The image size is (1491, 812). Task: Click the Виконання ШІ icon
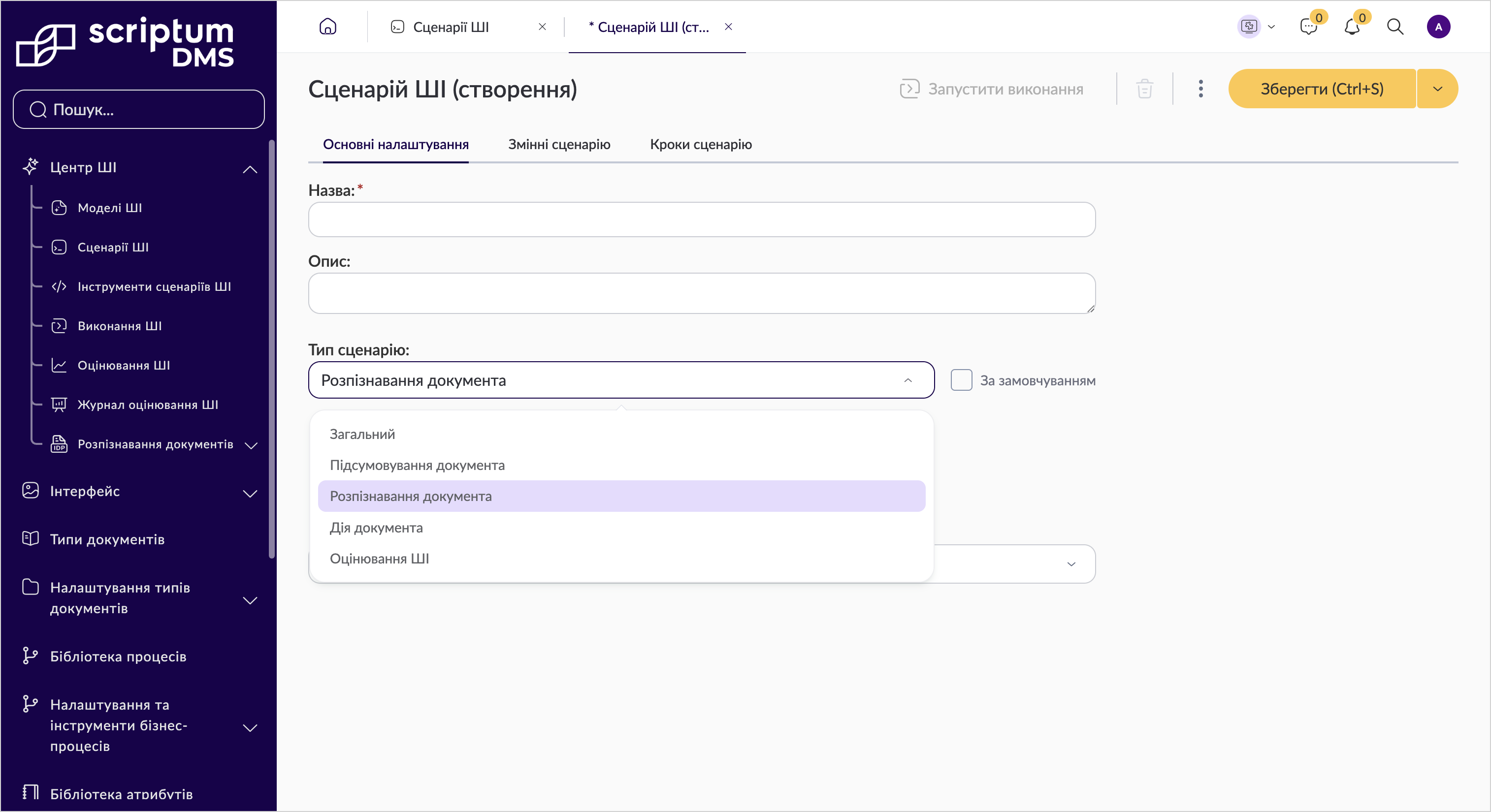[x=59, y=326]
